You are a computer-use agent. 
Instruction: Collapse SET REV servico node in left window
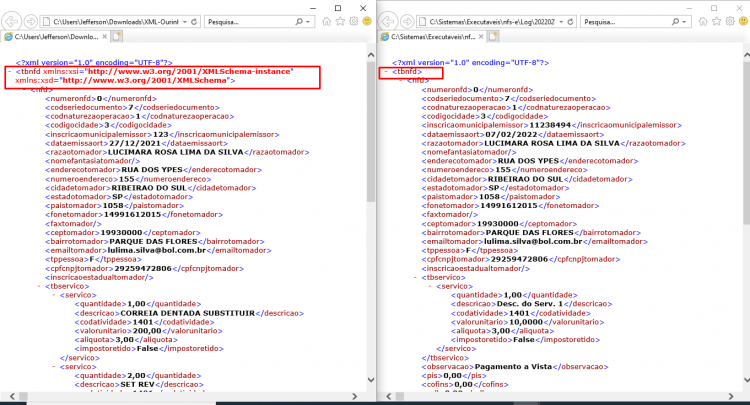[54, 367]
